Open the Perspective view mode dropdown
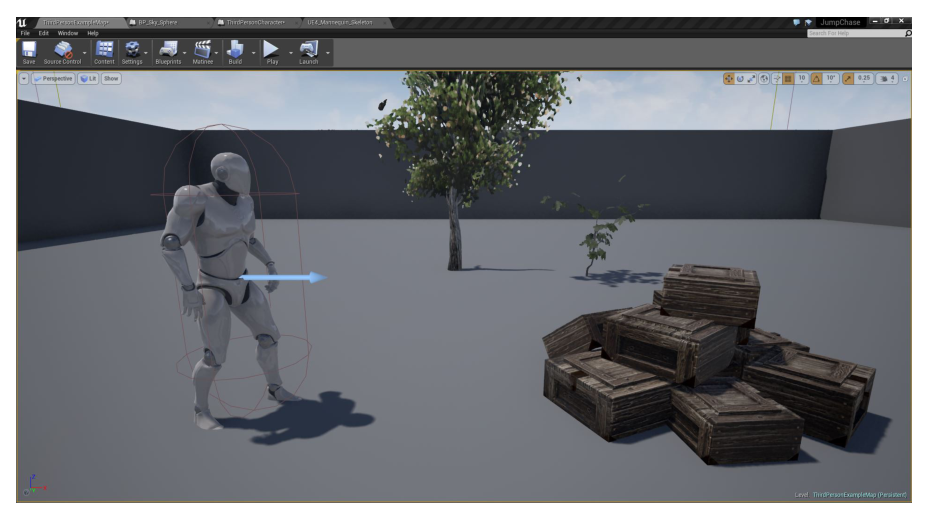This screenshot has height=520, width=929. point(53,78)
